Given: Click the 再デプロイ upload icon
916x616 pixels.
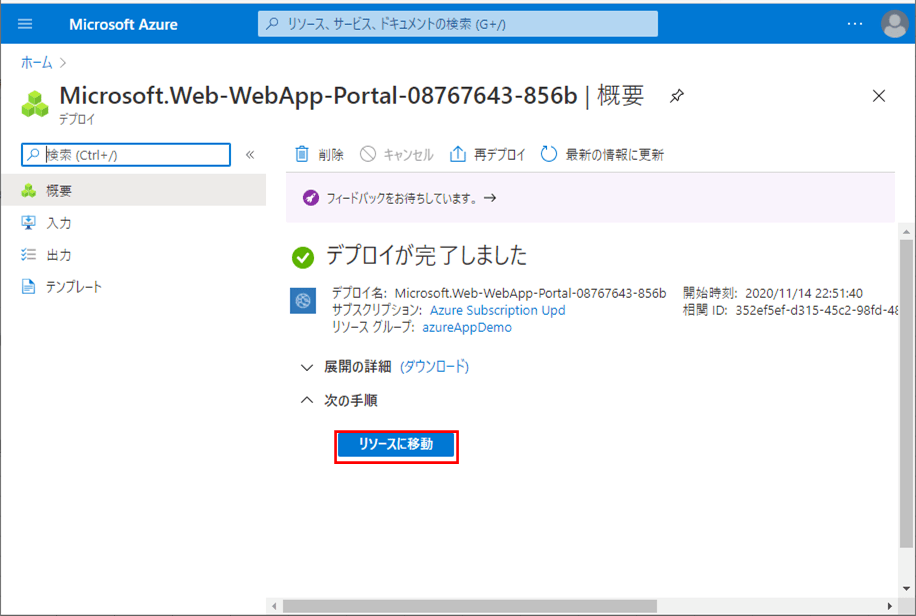Looking at the screenshot, I should (x=458, y=154).
